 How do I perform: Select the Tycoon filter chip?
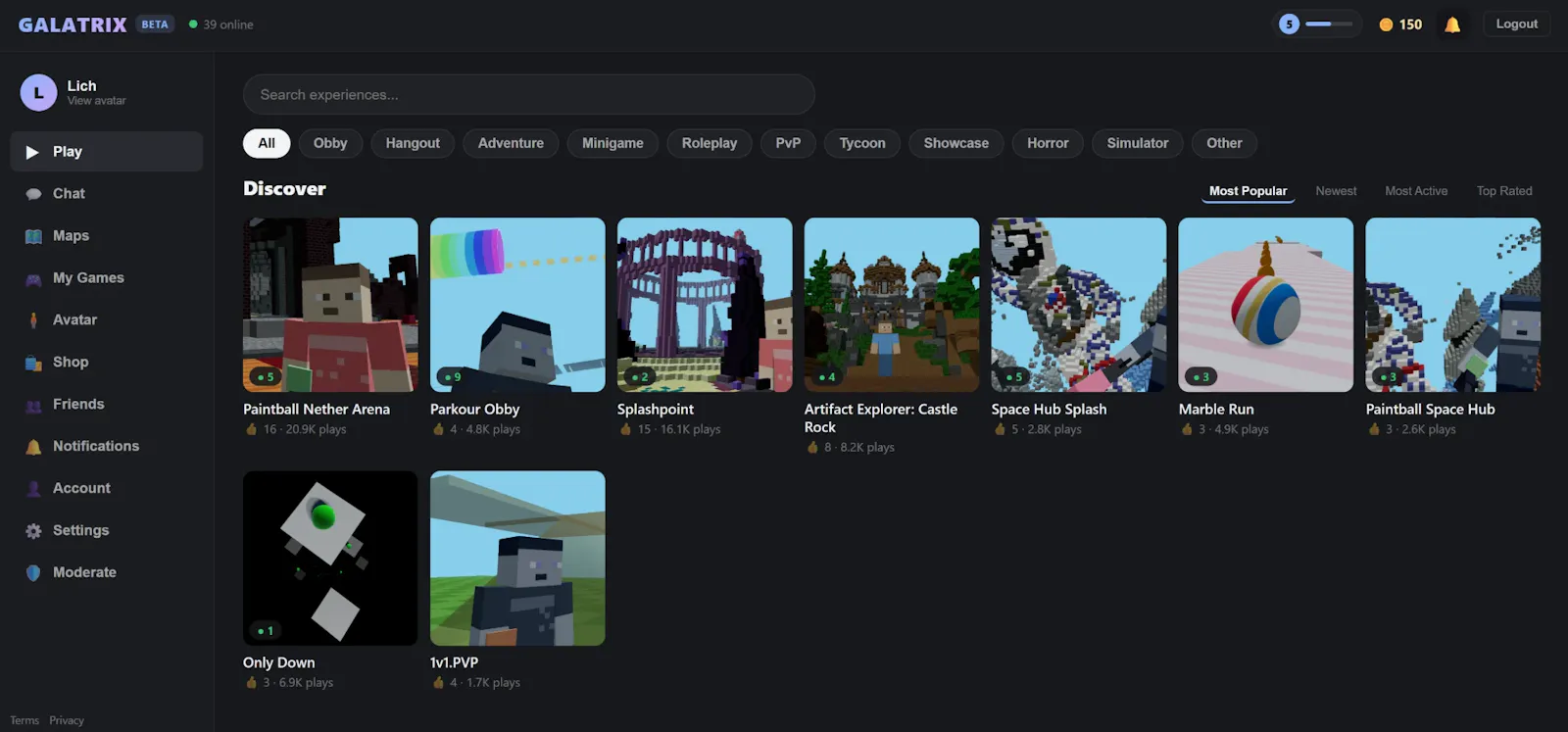tap(862, 143)
